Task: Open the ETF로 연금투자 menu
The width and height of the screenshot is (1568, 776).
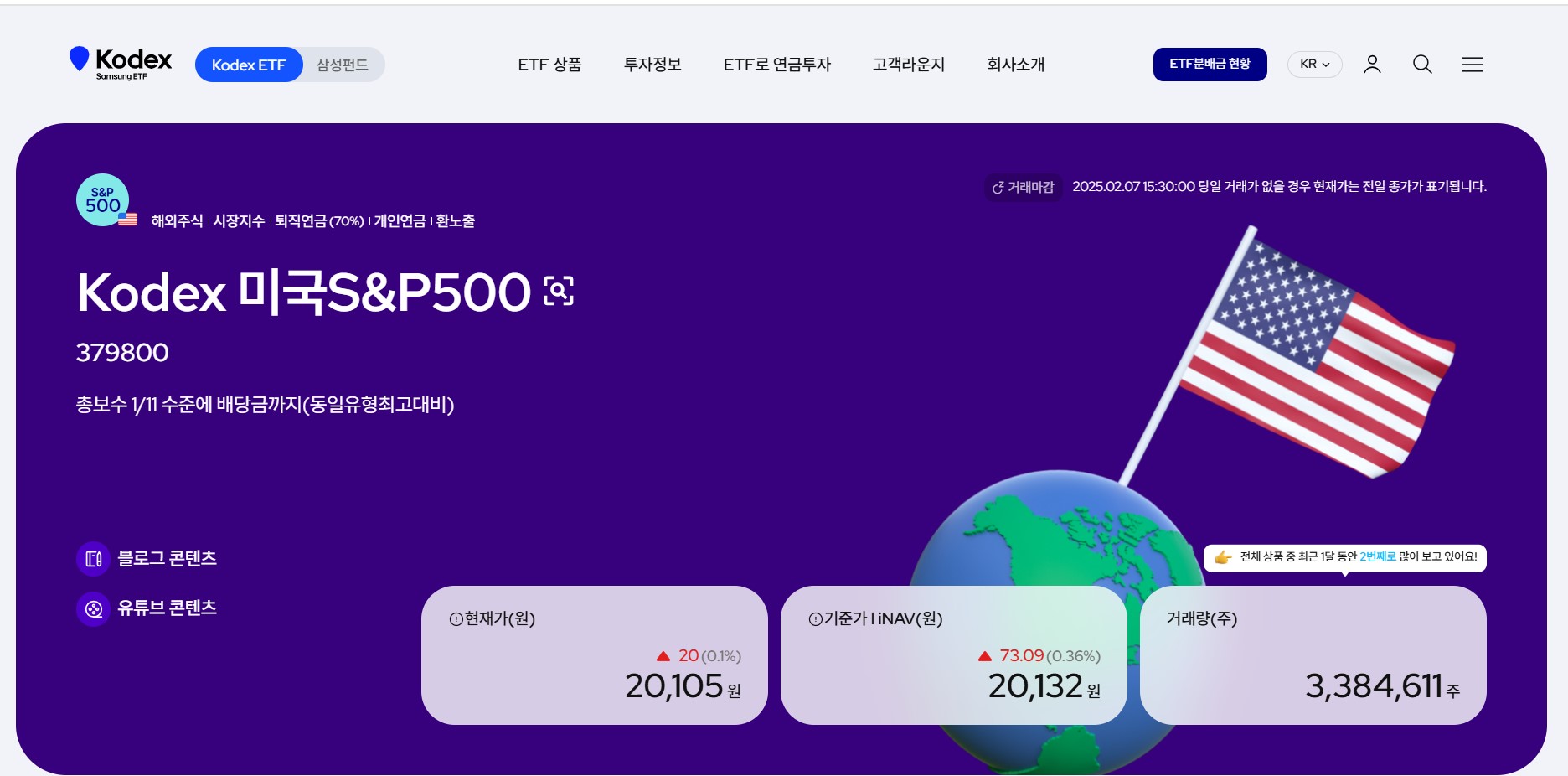Action: click(777, 65)
